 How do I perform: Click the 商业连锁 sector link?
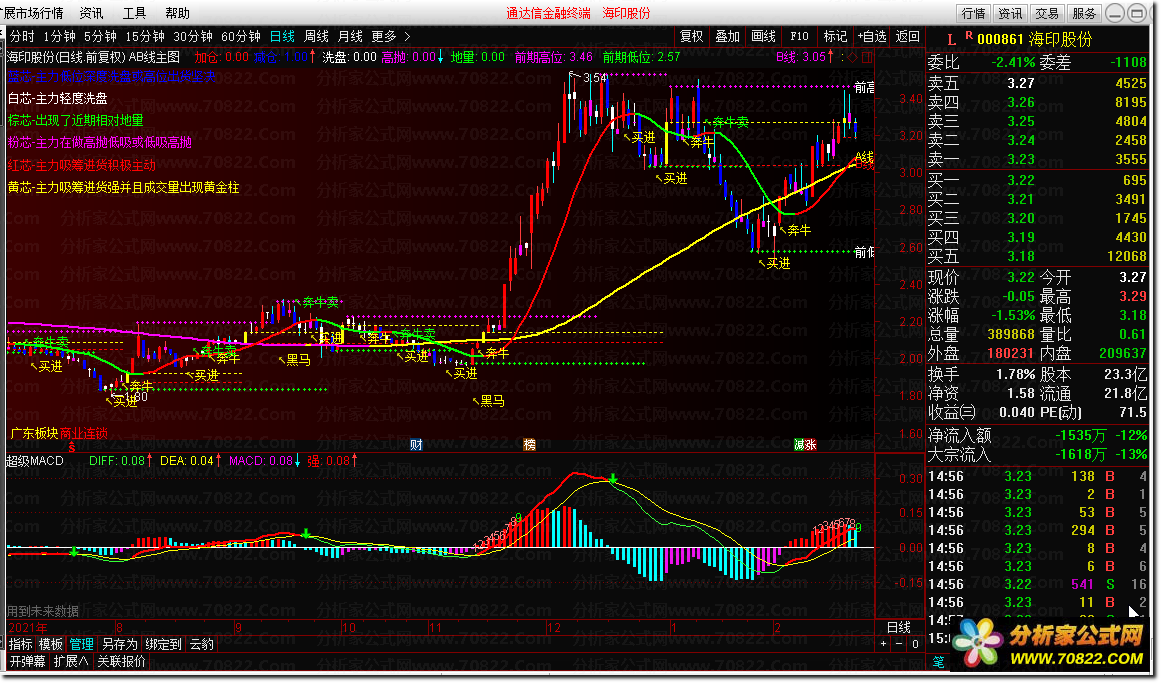click(x=84, y=433)
